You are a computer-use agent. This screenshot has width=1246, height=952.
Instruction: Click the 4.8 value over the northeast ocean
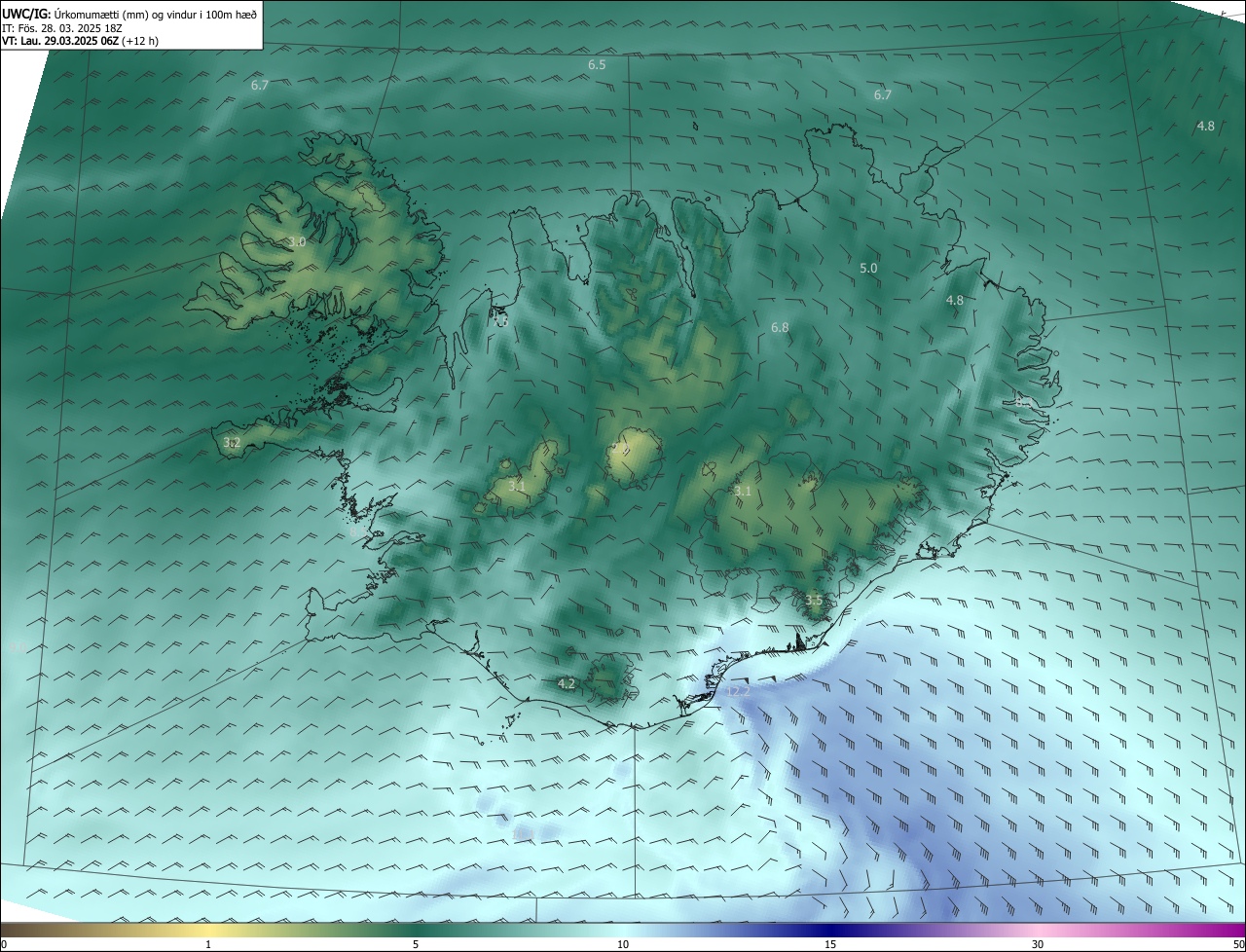pyautogui.click(x=1205, y=126)
